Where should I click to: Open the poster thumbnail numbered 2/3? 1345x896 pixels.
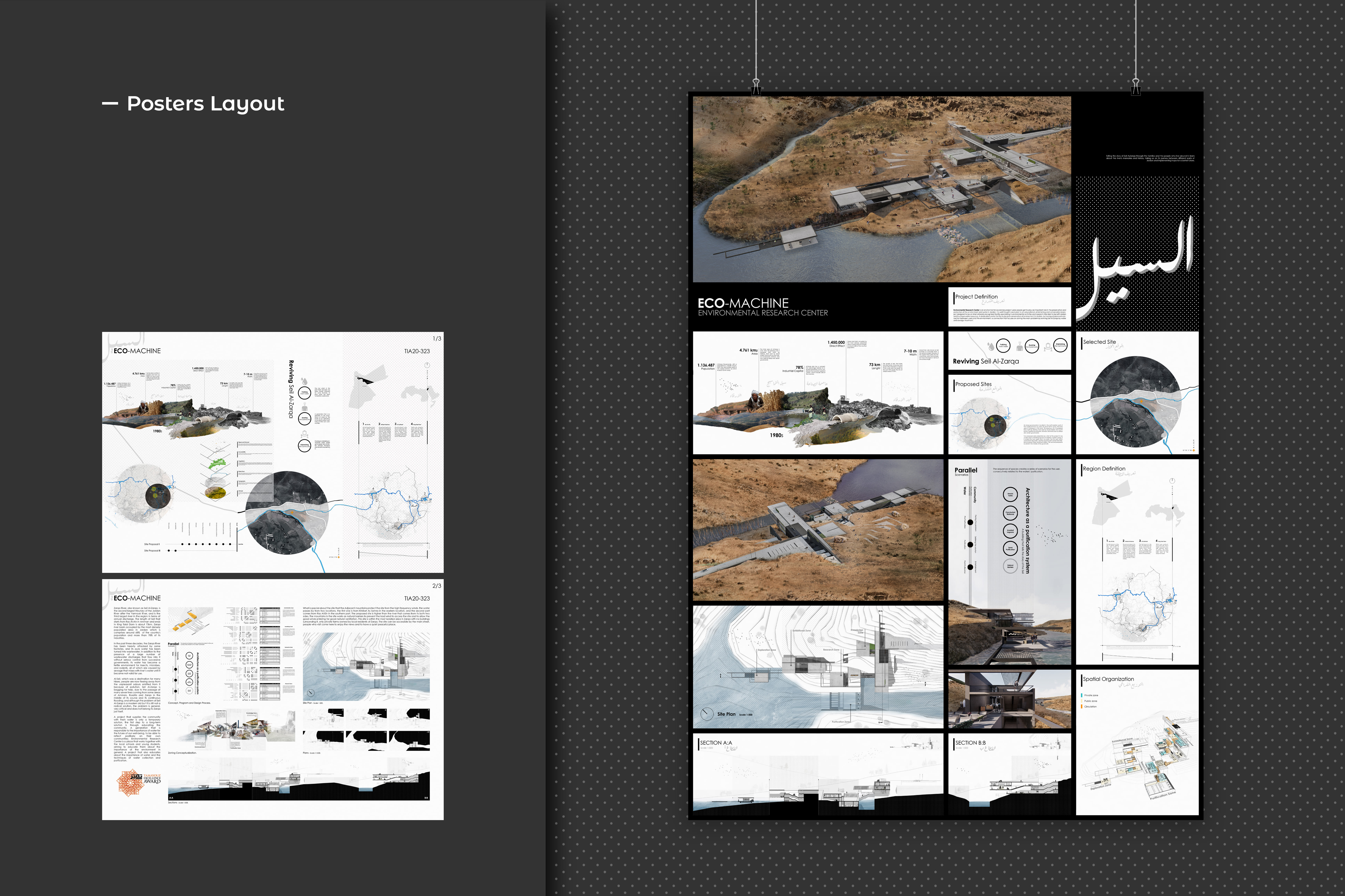(x=273, y=700)
